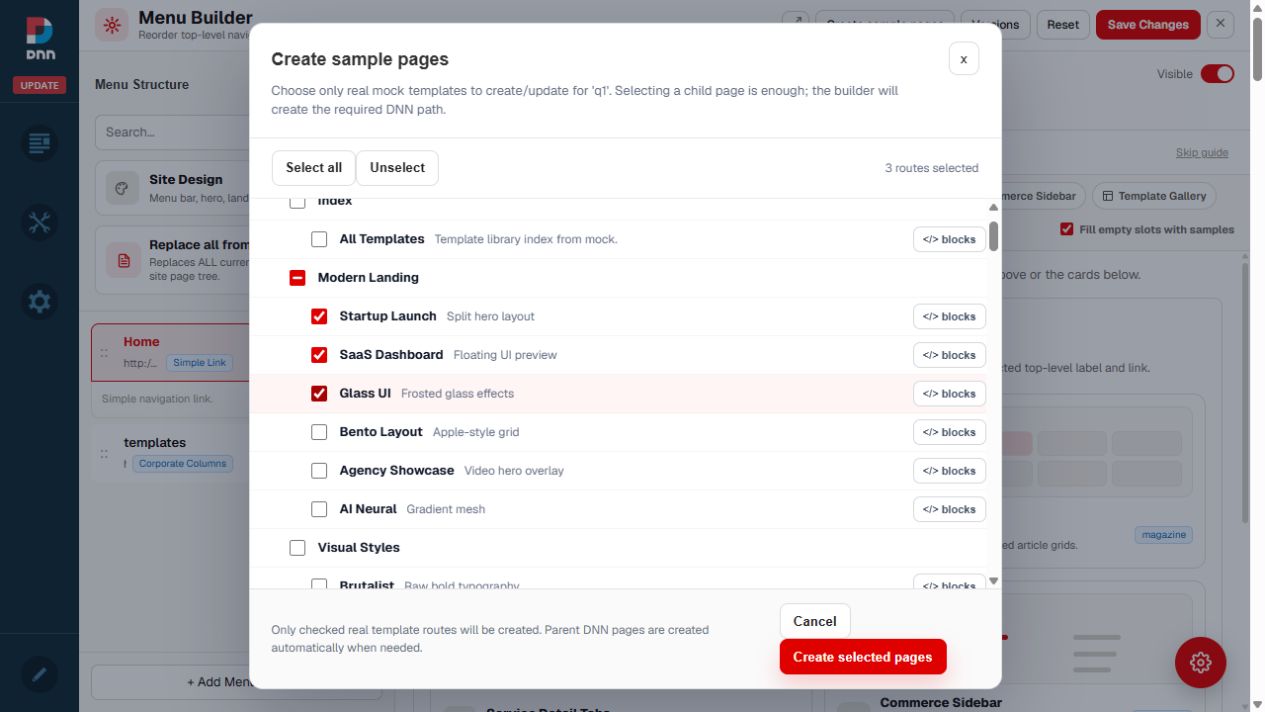
Task: Click the Template Gallery tab
Action: 1153,196
